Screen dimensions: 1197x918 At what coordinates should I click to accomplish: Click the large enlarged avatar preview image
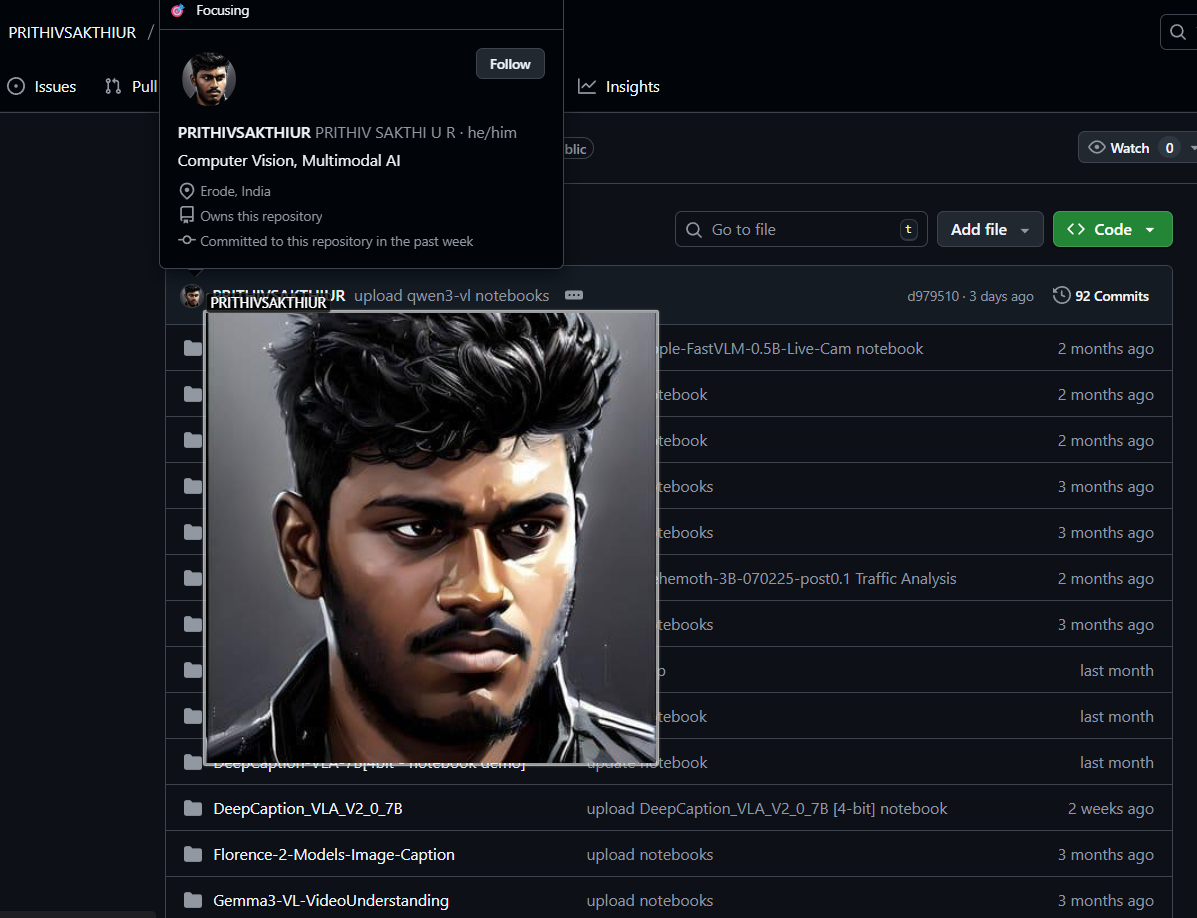coord(431,537)
